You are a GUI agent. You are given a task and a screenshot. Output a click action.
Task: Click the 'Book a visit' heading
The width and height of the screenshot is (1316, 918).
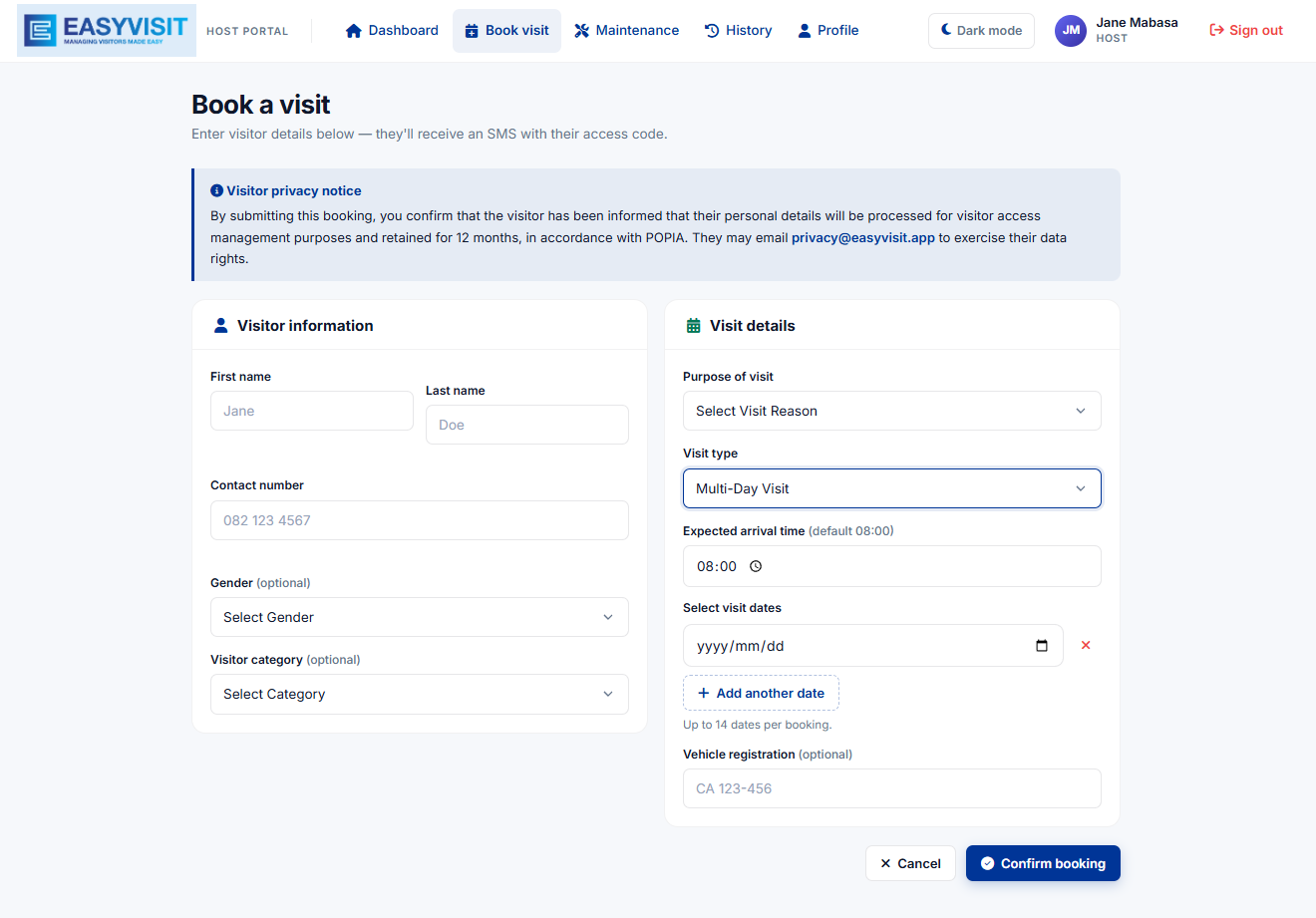[x=261, y=105]
